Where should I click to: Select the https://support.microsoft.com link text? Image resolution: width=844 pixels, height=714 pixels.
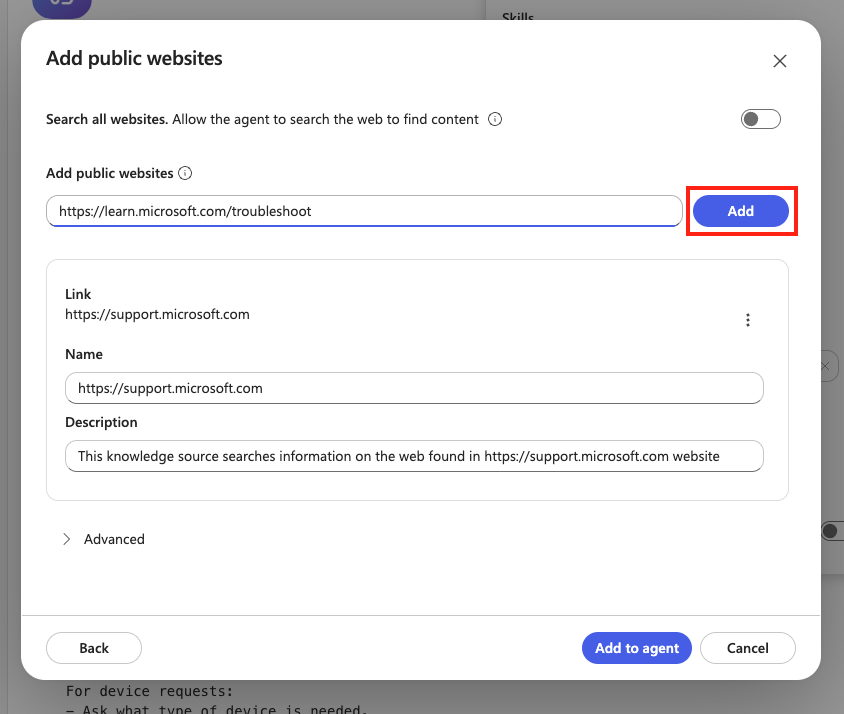click(x=157, y=314)
